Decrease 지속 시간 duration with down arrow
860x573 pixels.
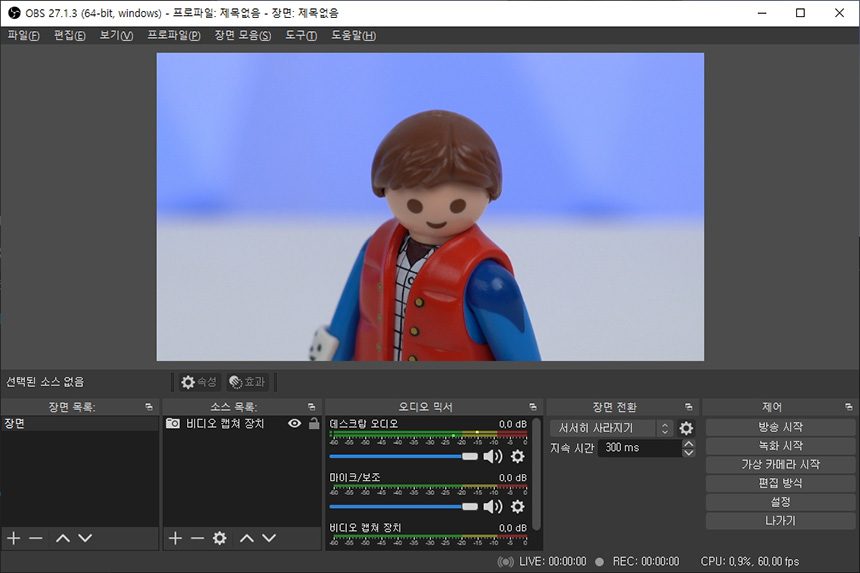pos(689,453)
